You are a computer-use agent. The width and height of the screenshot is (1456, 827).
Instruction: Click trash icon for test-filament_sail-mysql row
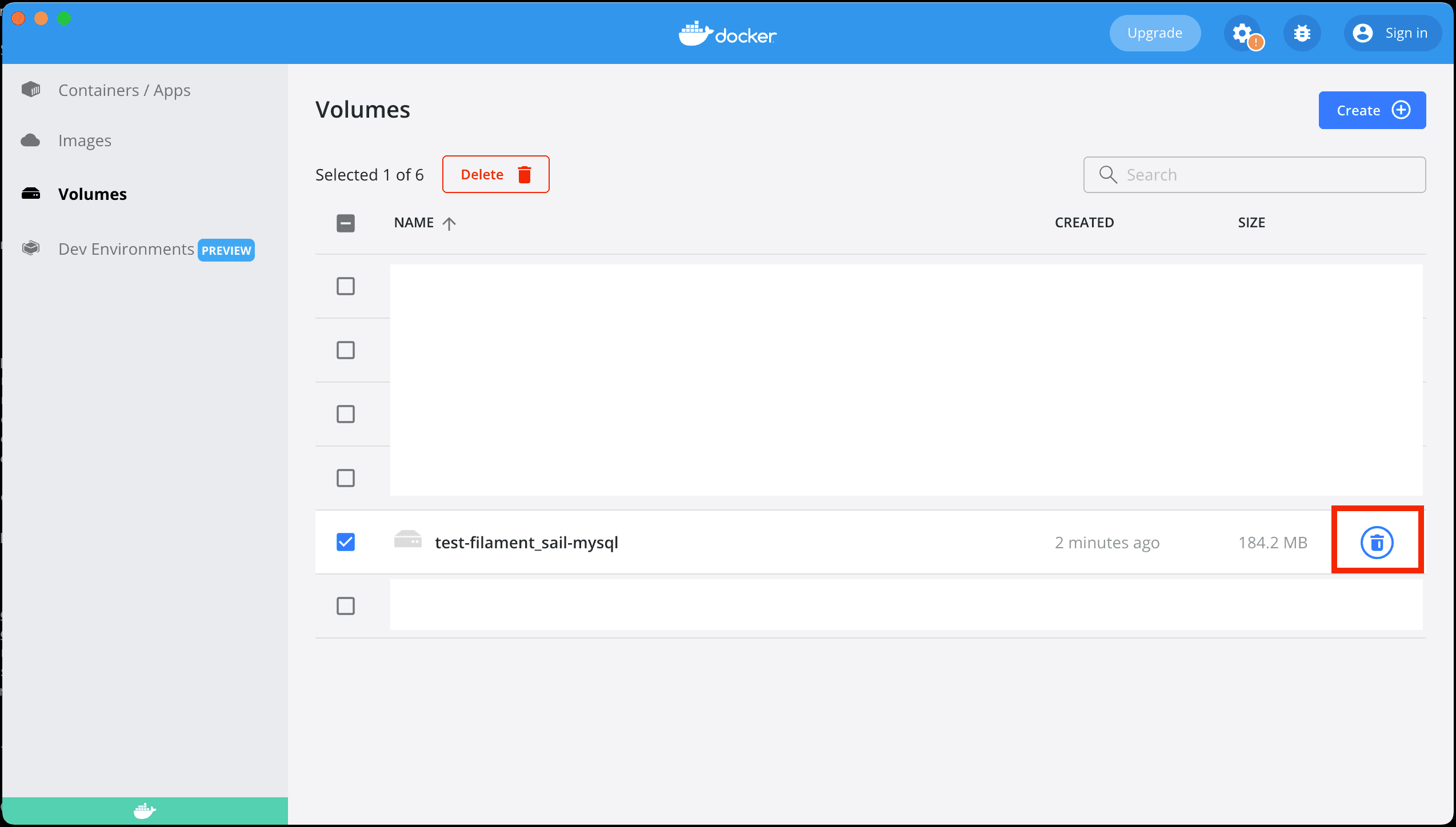coord(1377,543)
